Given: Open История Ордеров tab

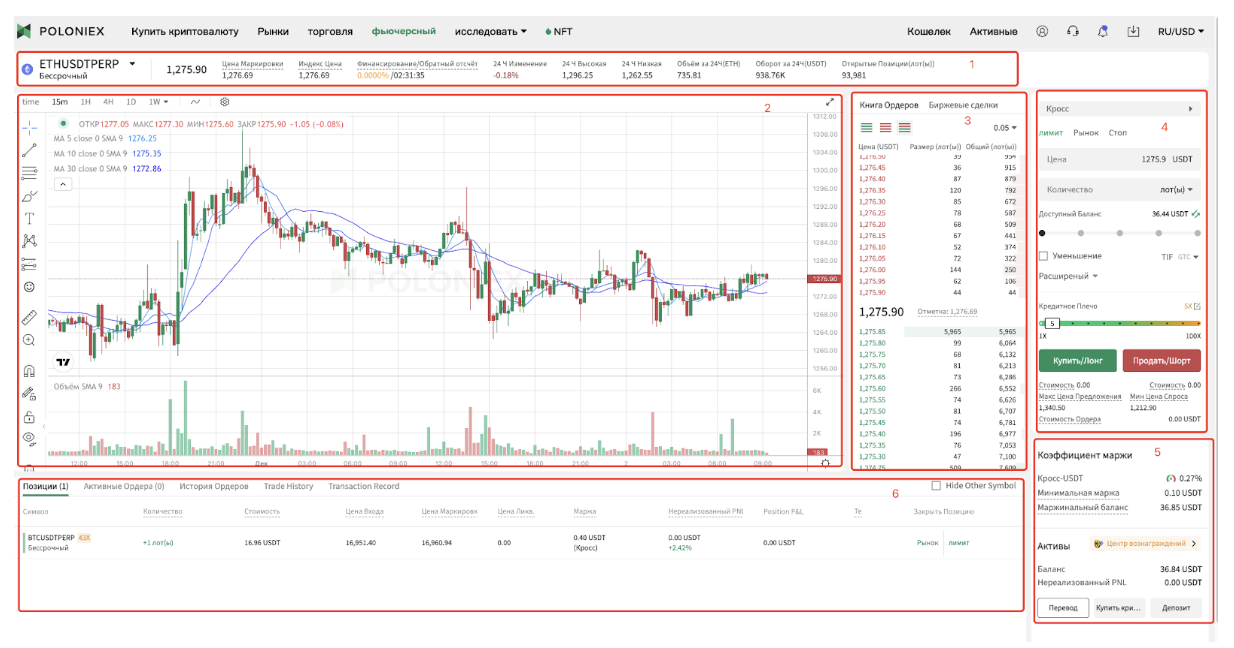Looking at the screenshot, I should click(x=214, y=486).
